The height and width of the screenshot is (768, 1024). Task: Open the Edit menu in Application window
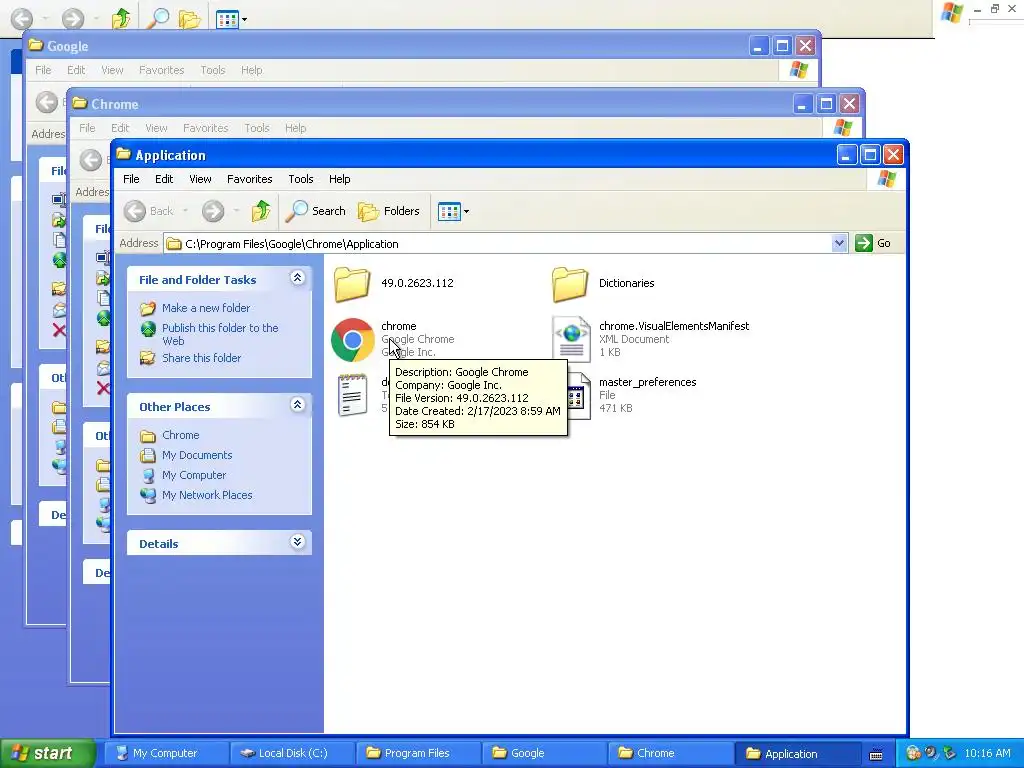(x=164, y=179)
